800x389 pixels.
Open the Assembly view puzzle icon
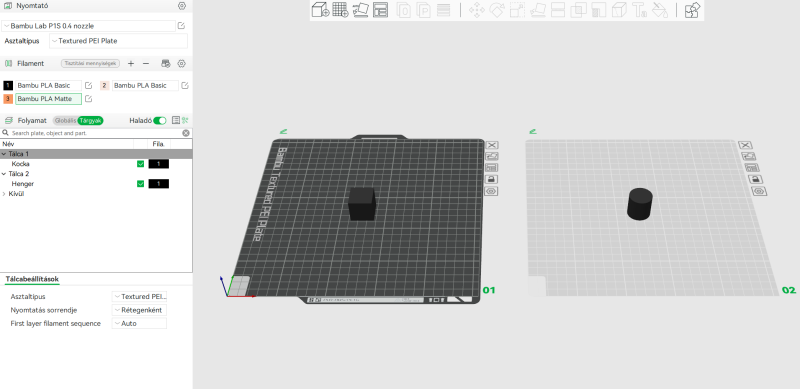[692, 10]
